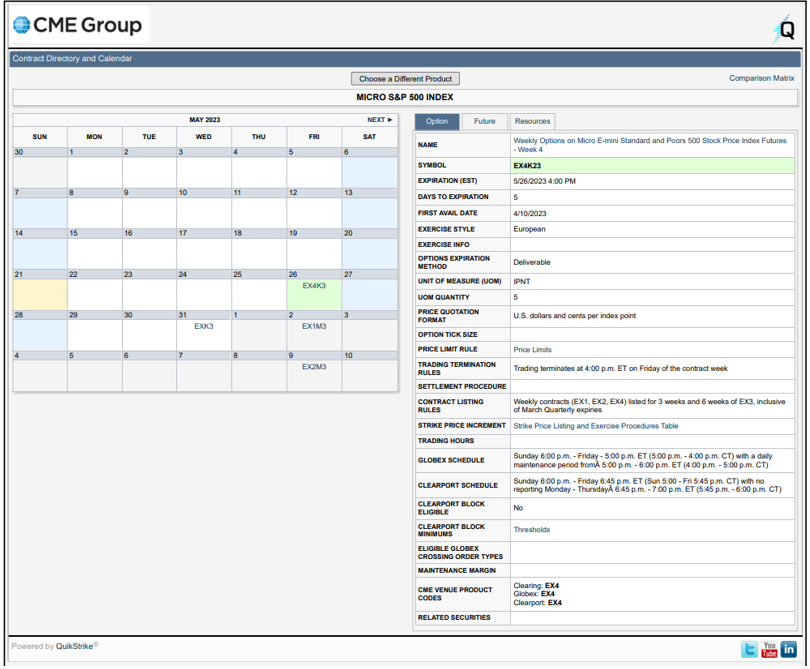Go to next month with NEXT arrow
Image resolution: width=810 pixels, height=669 pixels.
(380, 120)
